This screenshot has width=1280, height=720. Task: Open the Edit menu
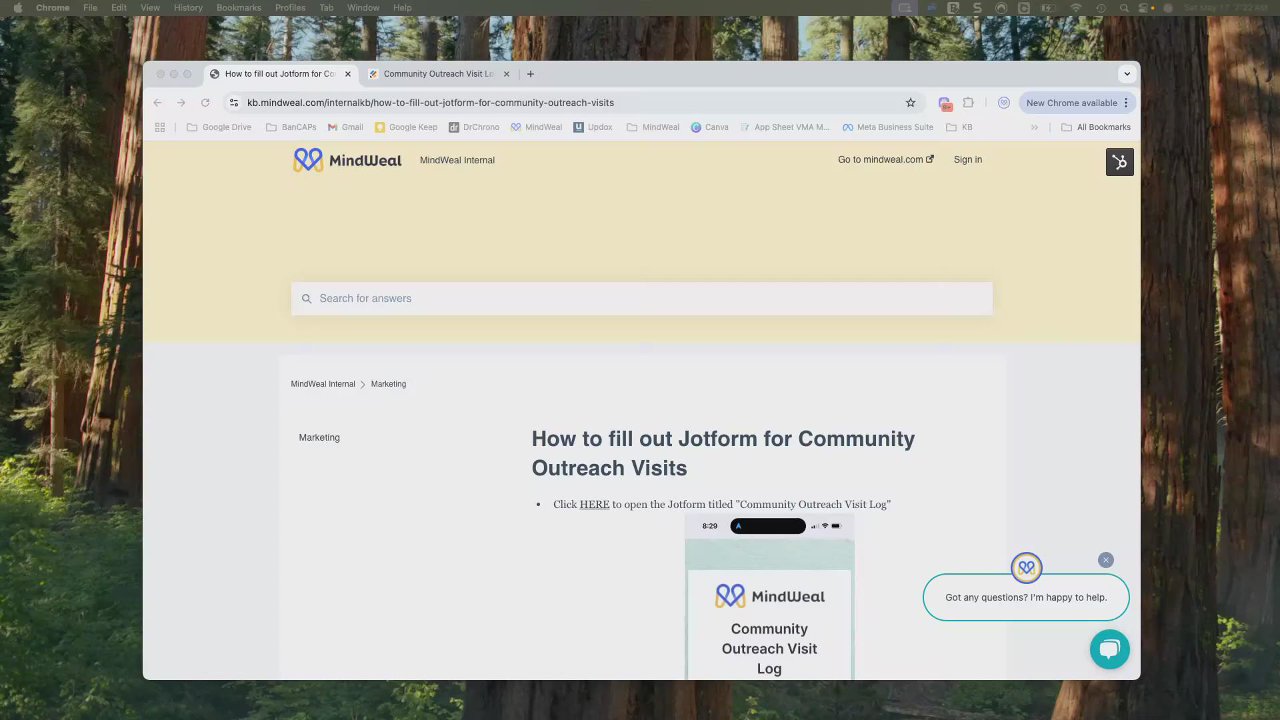tap(119, 8)
